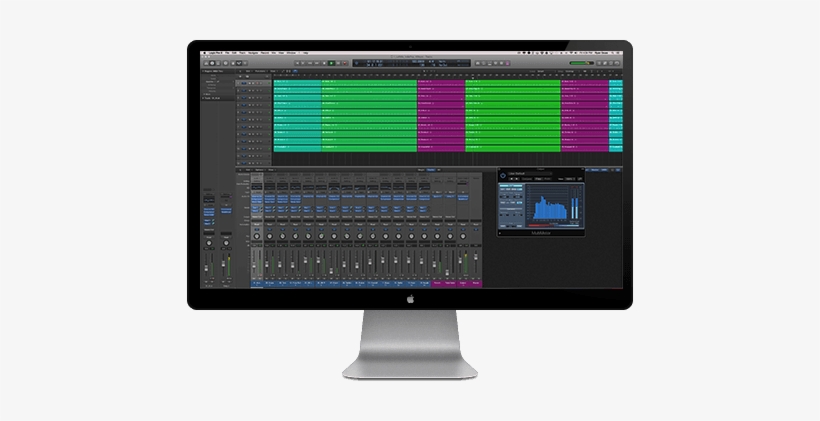Duplicate the selected track with header button
Image resolution: width=820 pixels, height=421 pixels.
point(247,76)
